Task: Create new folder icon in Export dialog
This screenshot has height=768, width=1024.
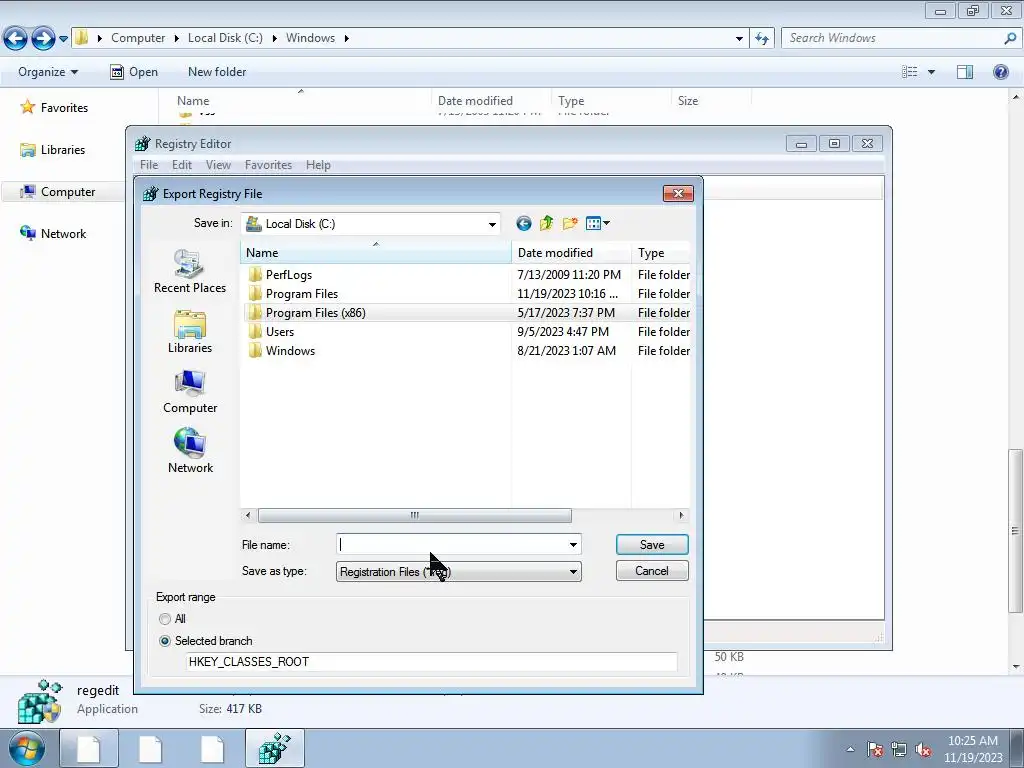Action: (x=570, y=224)
